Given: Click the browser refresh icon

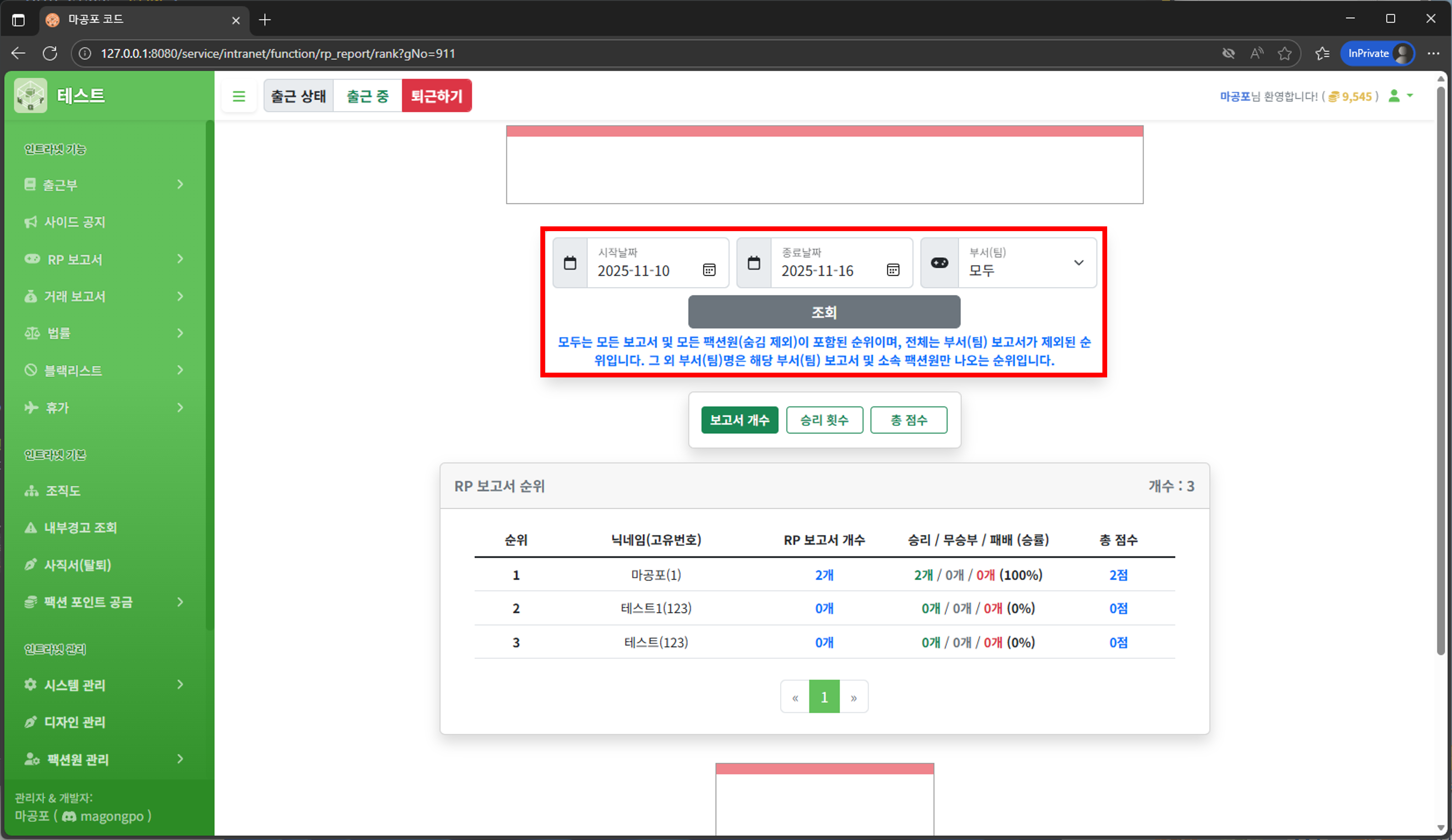Looking at the screenshot, I should point(50,54).
